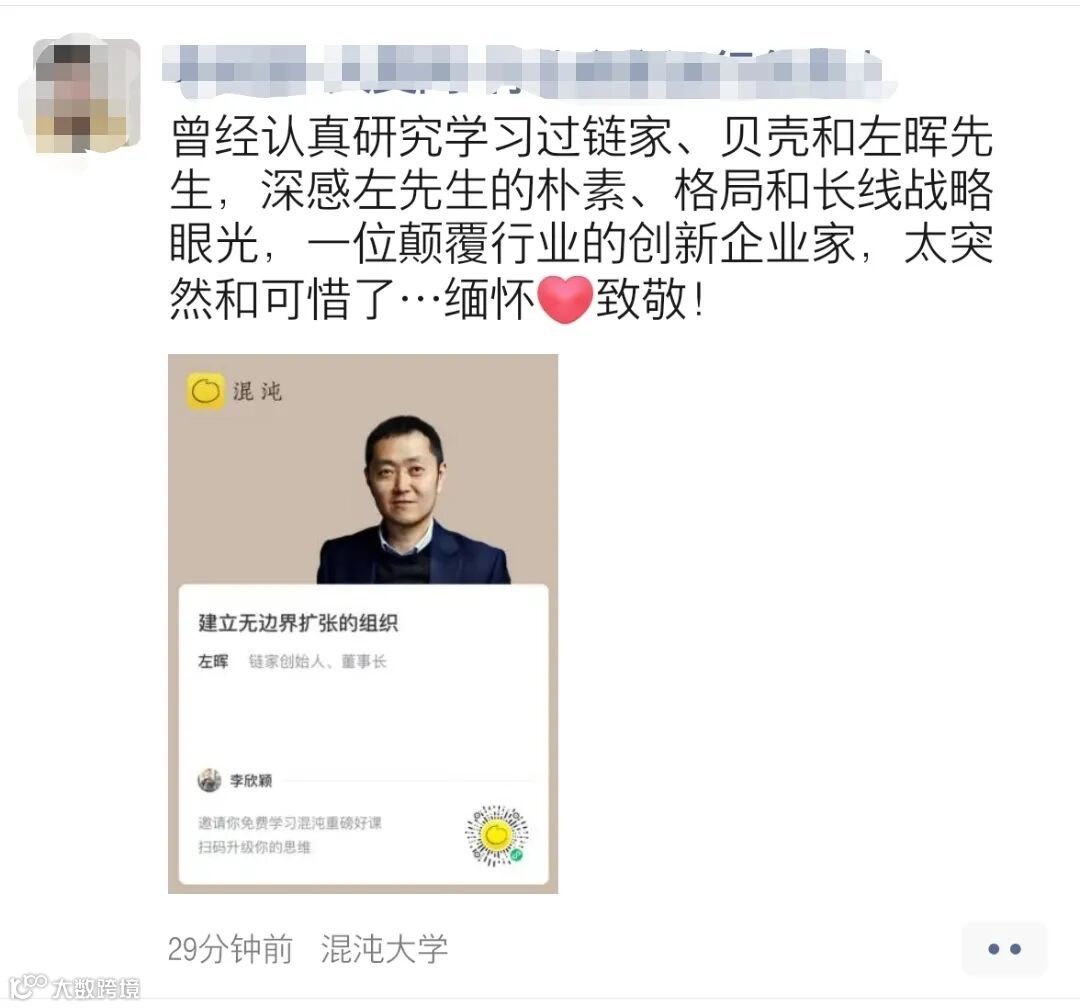Tap 李欣颖's small round avatar
Image resolution: width=1080 pixels, height=1008 pixels.
(209, 780)
